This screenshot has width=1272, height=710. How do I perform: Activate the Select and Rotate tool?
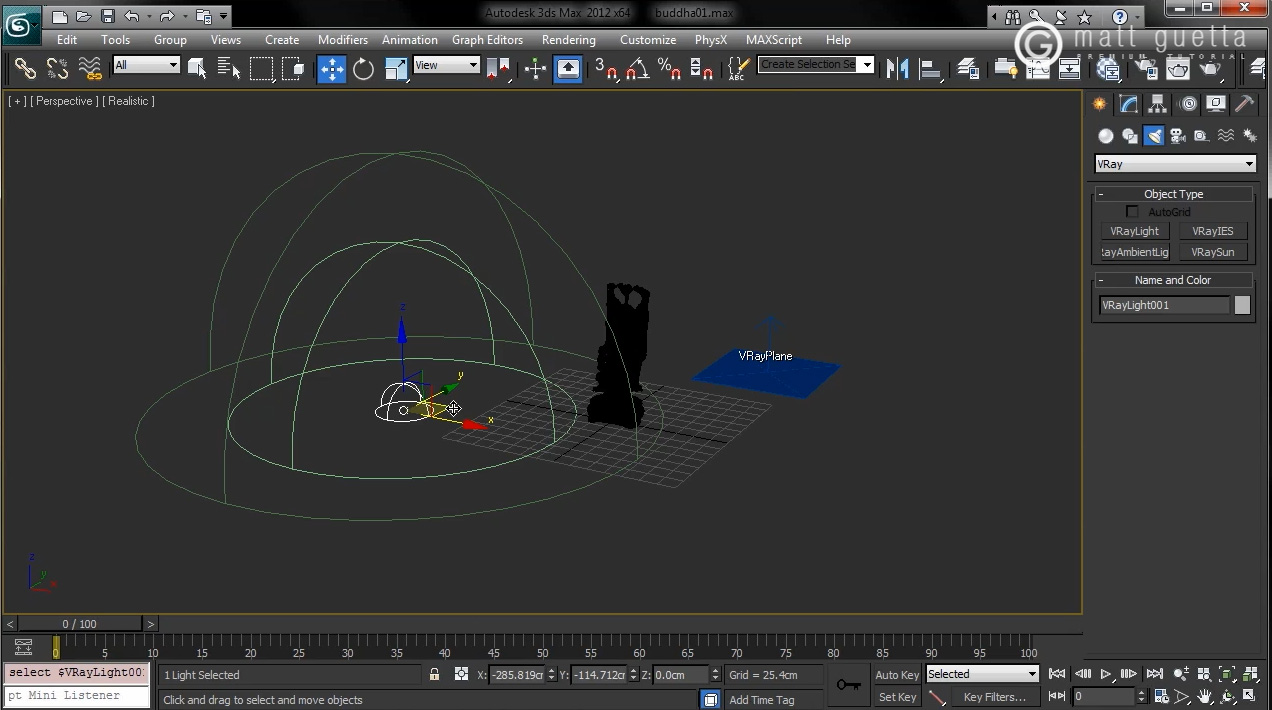[x=364, y=68]
